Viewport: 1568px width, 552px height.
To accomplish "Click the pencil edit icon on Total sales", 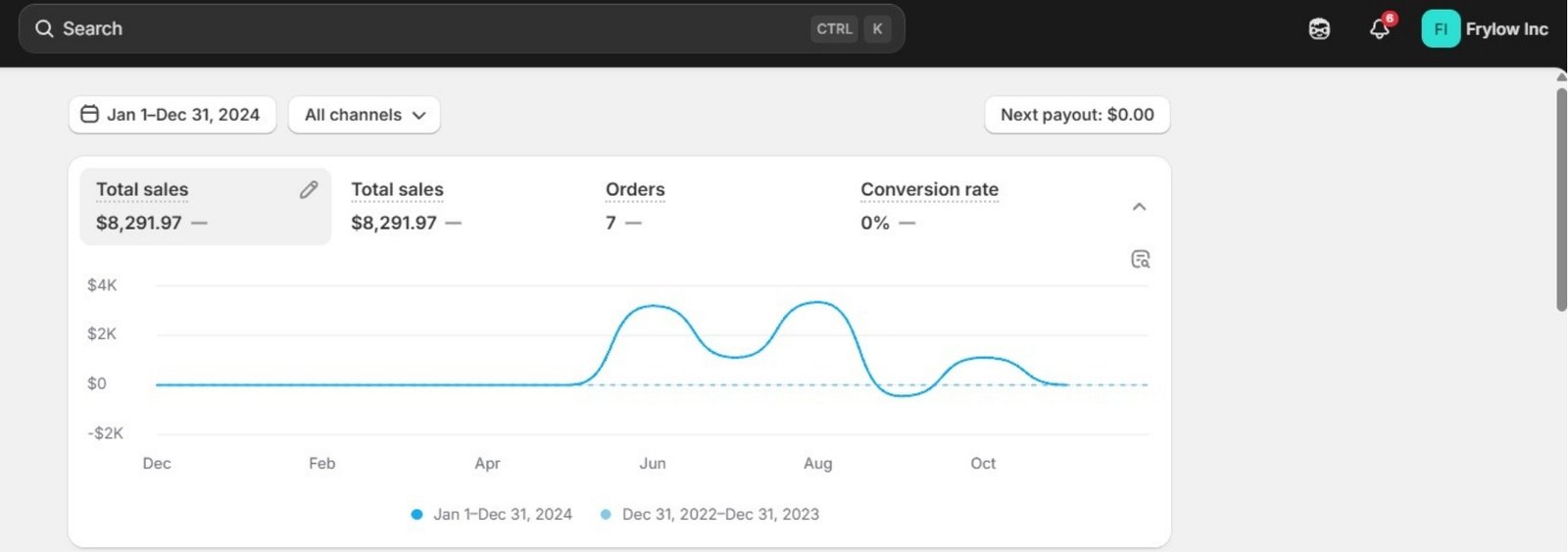I will 309,190.
